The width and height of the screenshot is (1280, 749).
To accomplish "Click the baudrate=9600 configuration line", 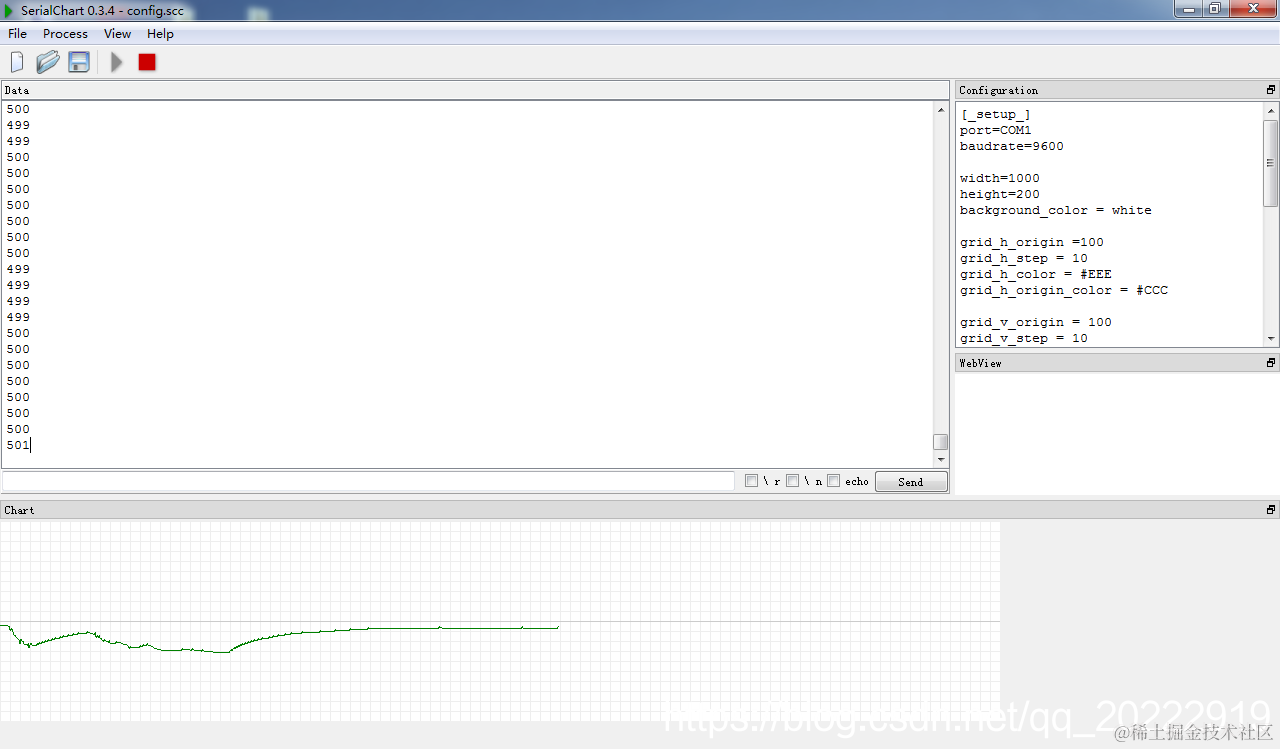I will [1012, 146].
